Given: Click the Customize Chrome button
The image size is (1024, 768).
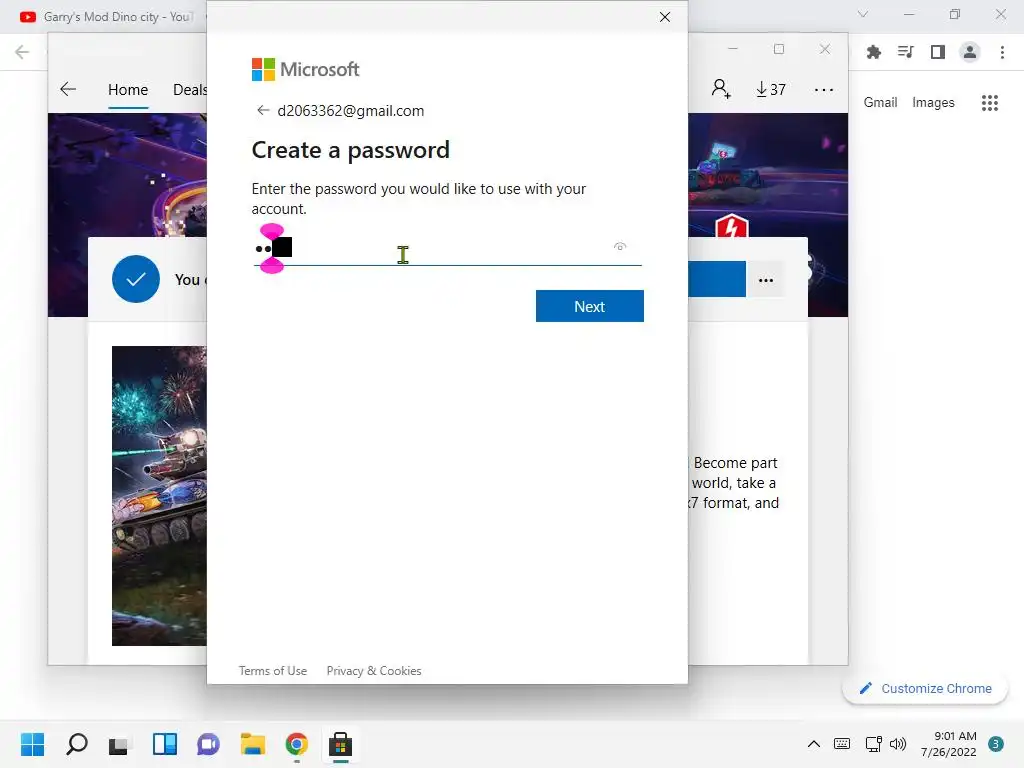Looking at the screenshot, I should click(925, 688).
